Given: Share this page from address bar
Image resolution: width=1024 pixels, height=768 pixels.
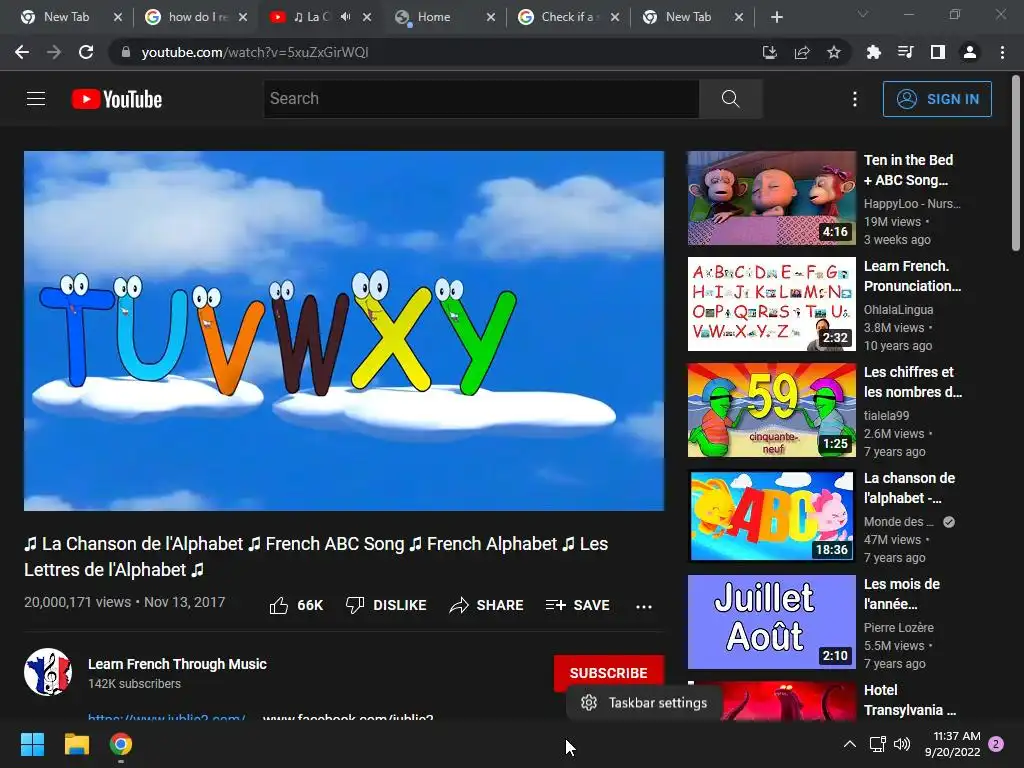Looking at the screenshot, I should click(x=802, y=52).
